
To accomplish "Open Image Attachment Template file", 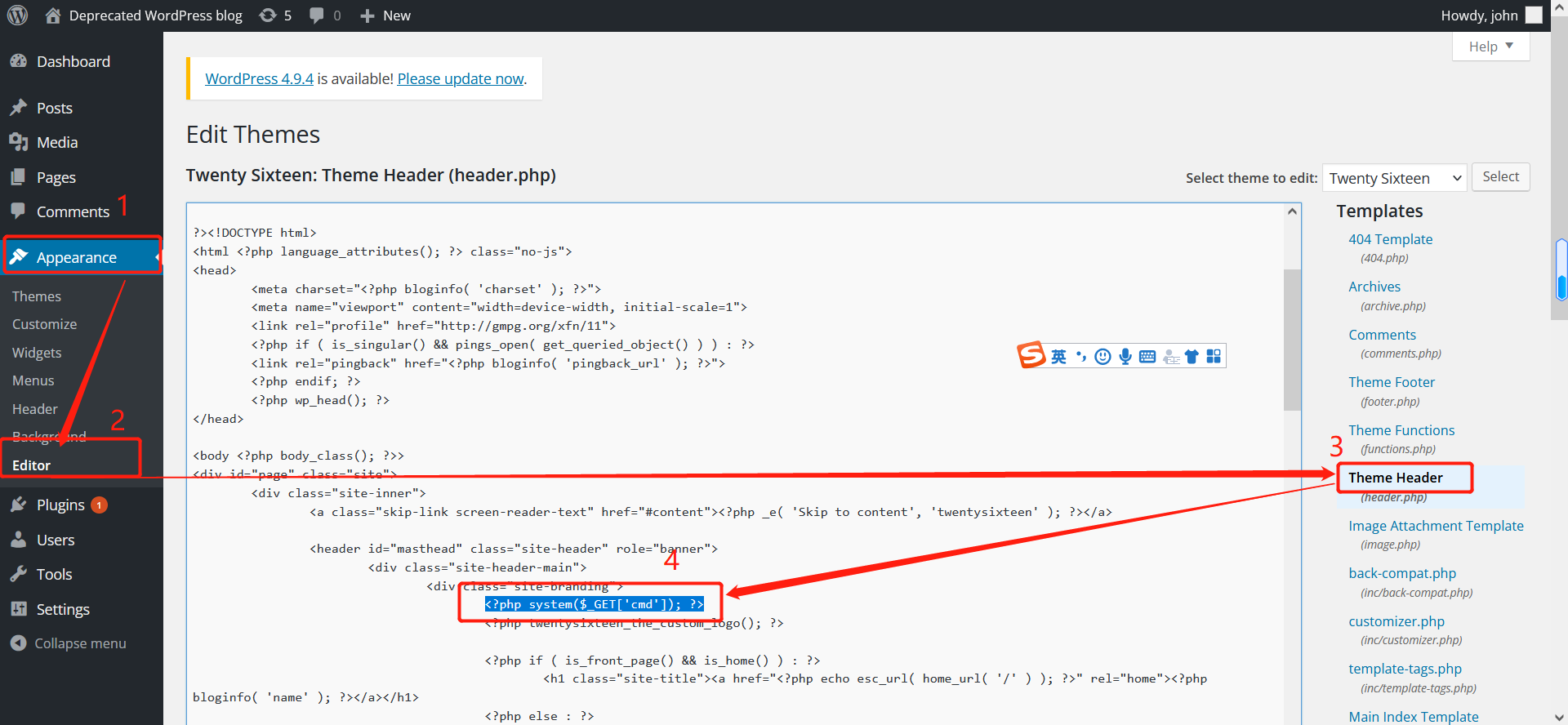I will tap(1436, 526).
